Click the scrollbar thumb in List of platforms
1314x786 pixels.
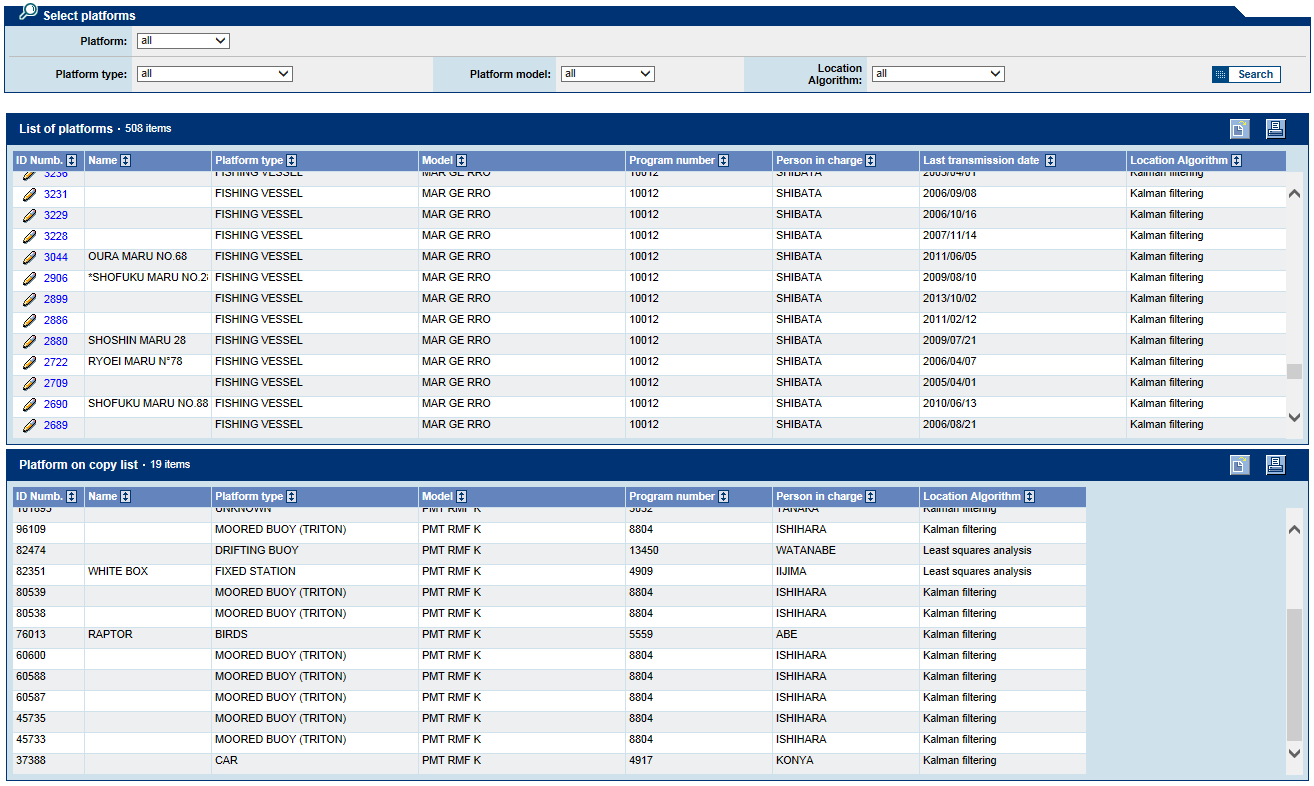click(1294, 371)
